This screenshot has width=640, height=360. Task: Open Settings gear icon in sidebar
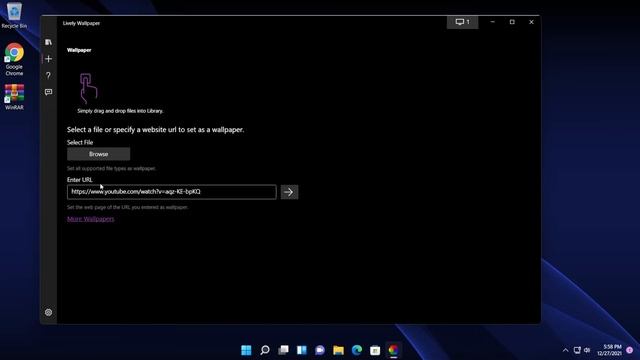tap(48, 312)
